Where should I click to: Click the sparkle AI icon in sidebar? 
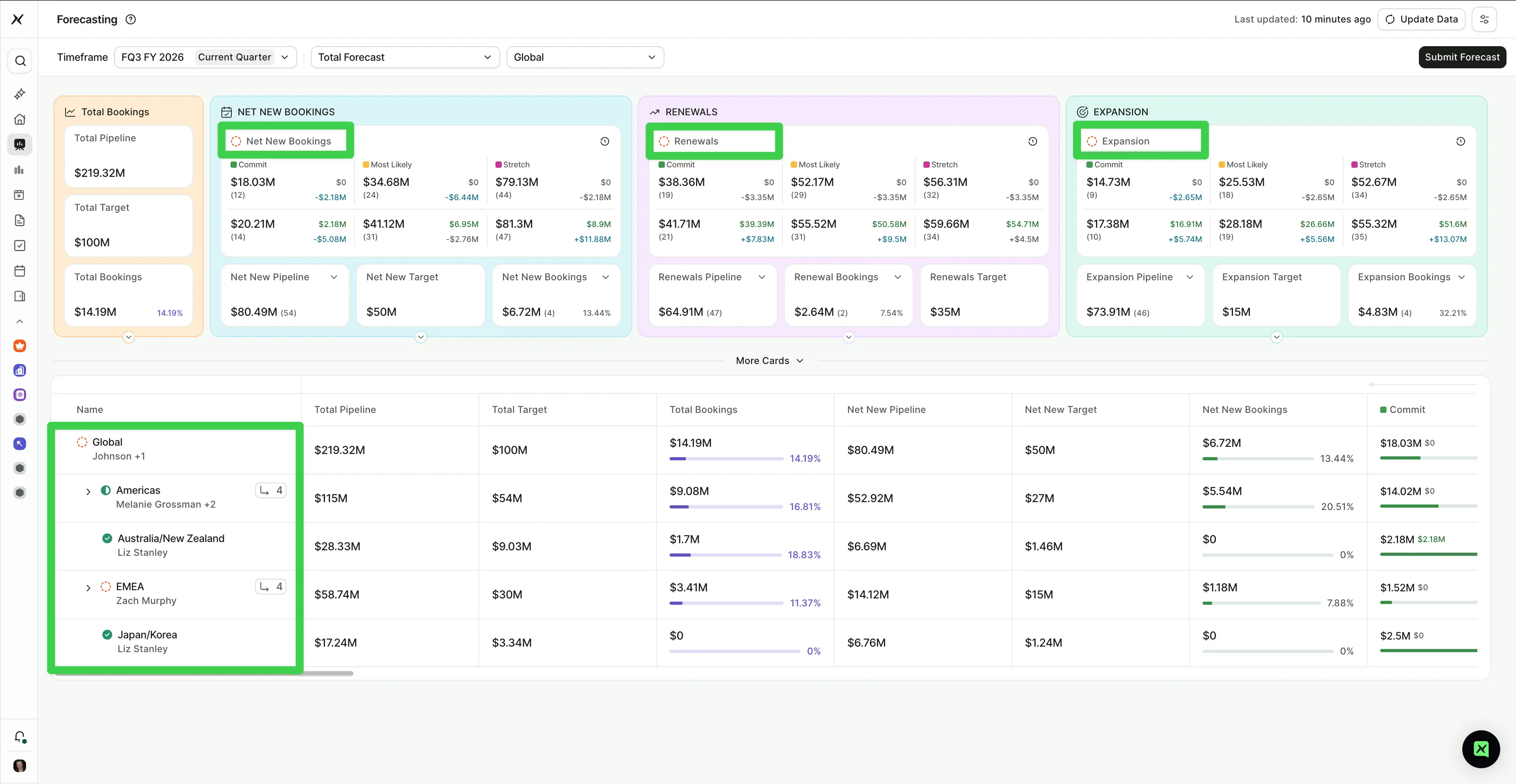tap(19, 94)
